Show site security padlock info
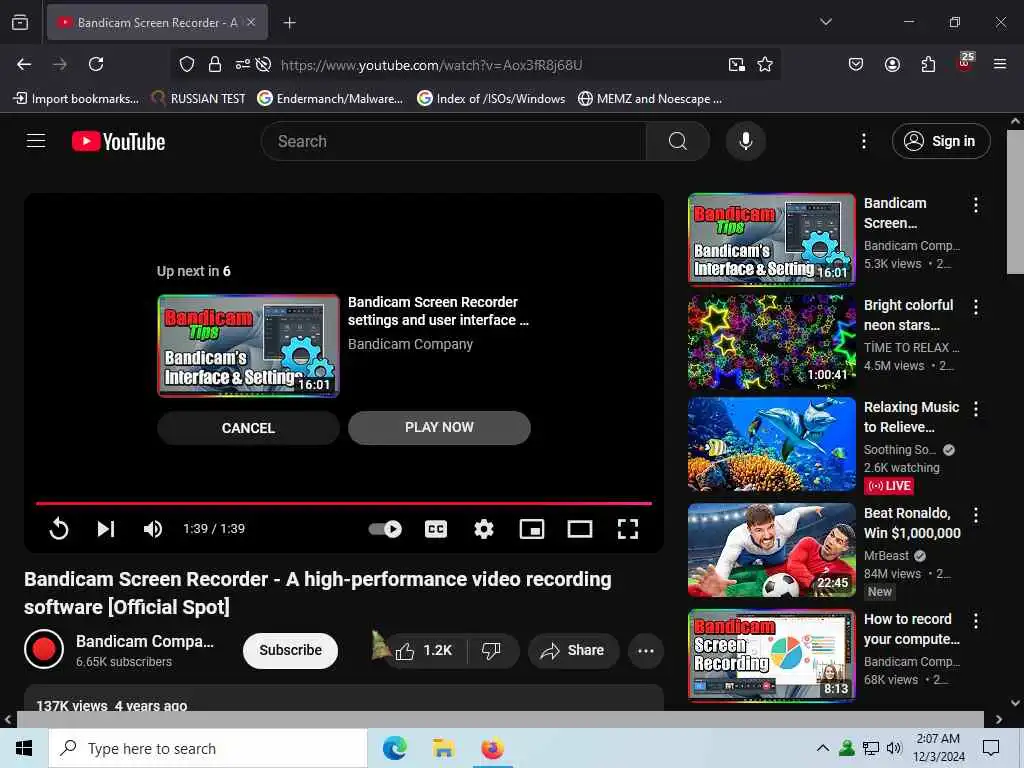1024x768 pixels. [214, 64]
